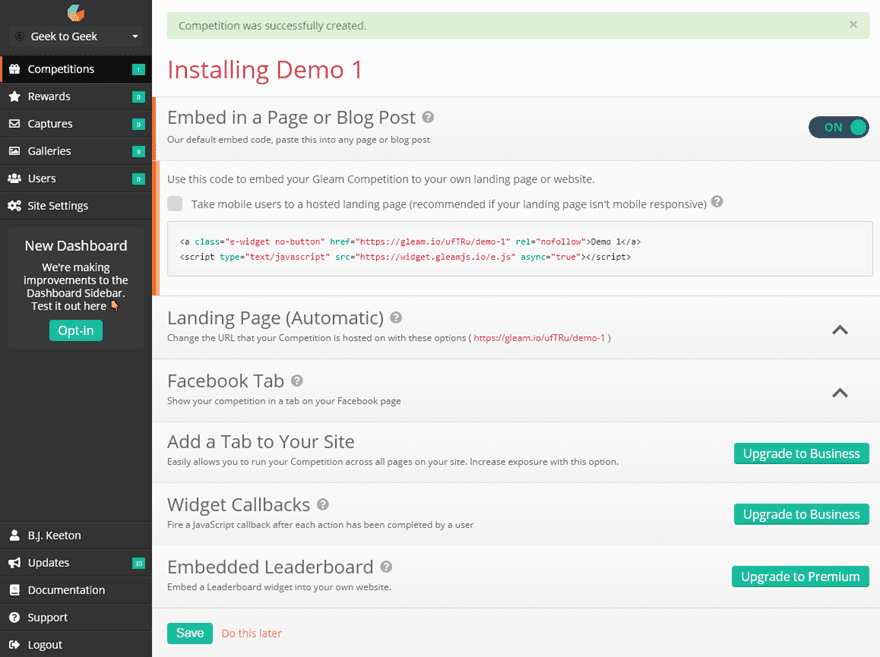This screenshot has height=657, width=880.
Task: Expand the Facebook Tab section chevron
Action: point(840,393)
